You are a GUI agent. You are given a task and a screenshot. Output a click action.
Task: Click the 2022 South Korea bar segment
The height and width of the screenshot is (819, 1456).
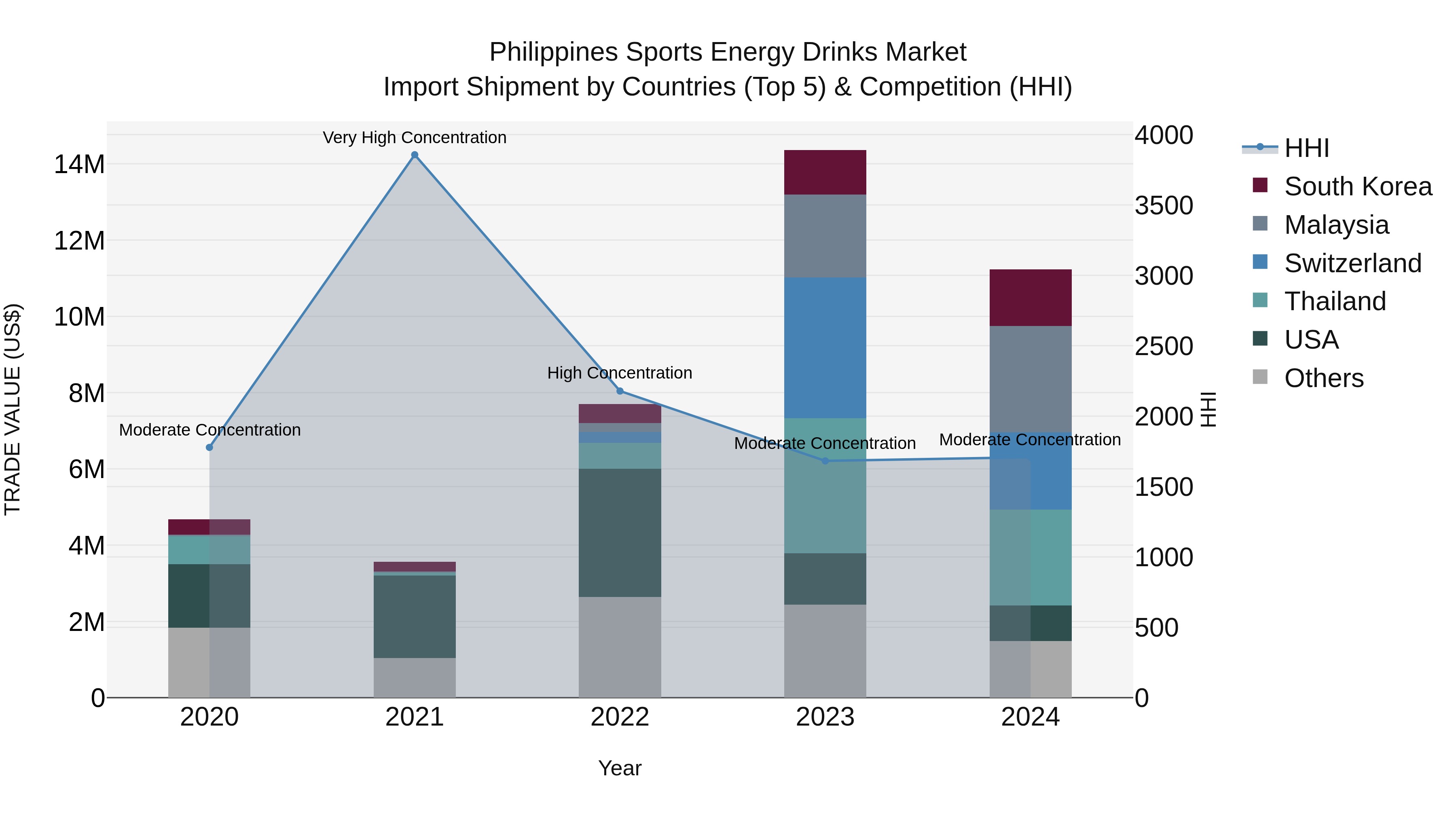click(620, 414)
